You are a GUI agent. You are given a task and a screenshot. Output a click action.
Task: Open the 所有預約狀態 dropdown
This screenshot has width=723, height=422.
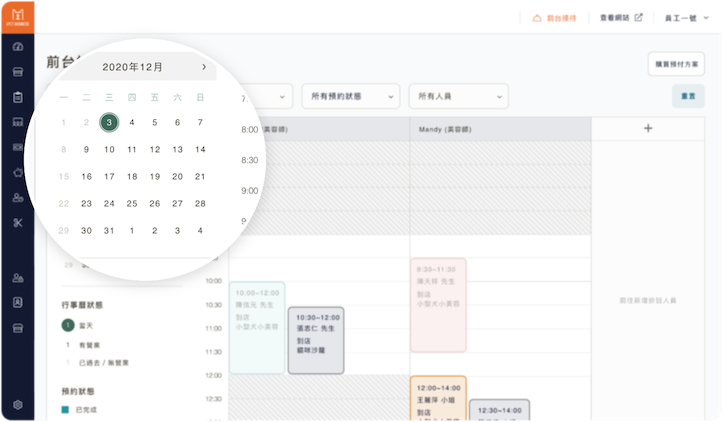351,96
